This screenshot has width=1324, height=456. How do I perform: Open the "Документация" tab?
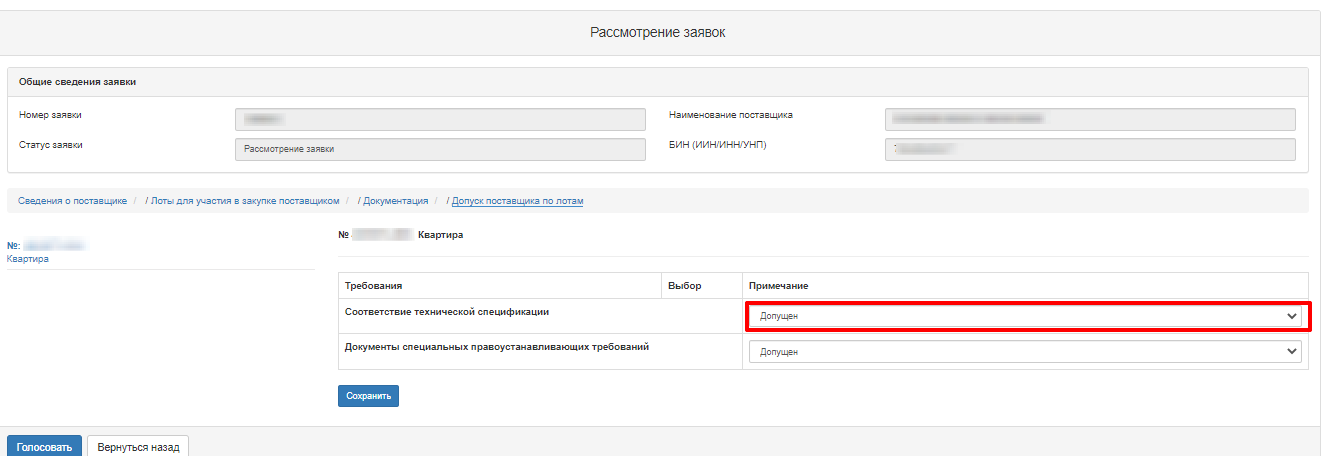(395, 201)
